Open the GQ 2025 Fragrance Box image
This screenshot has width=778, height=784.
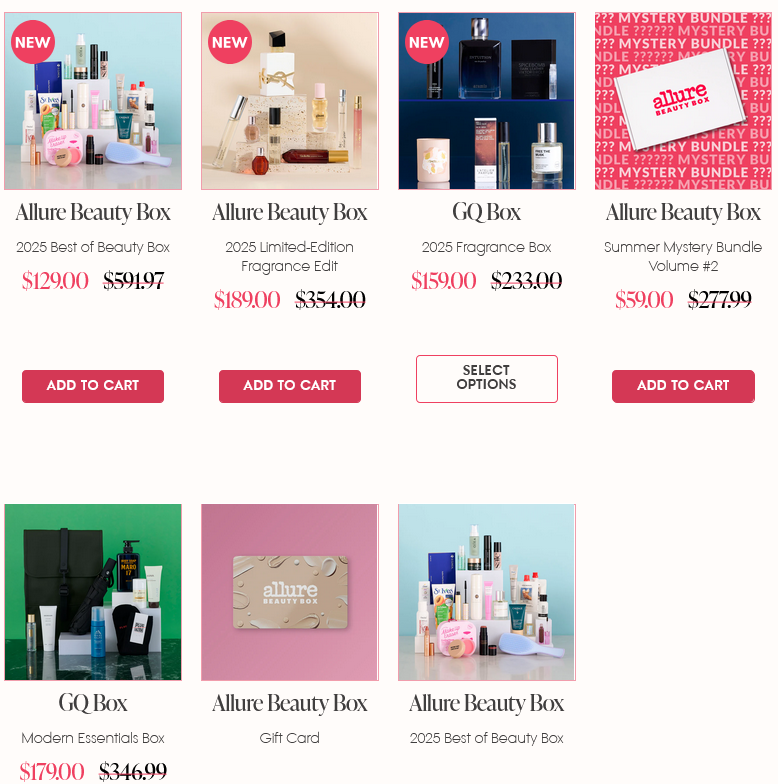[486, 101]
